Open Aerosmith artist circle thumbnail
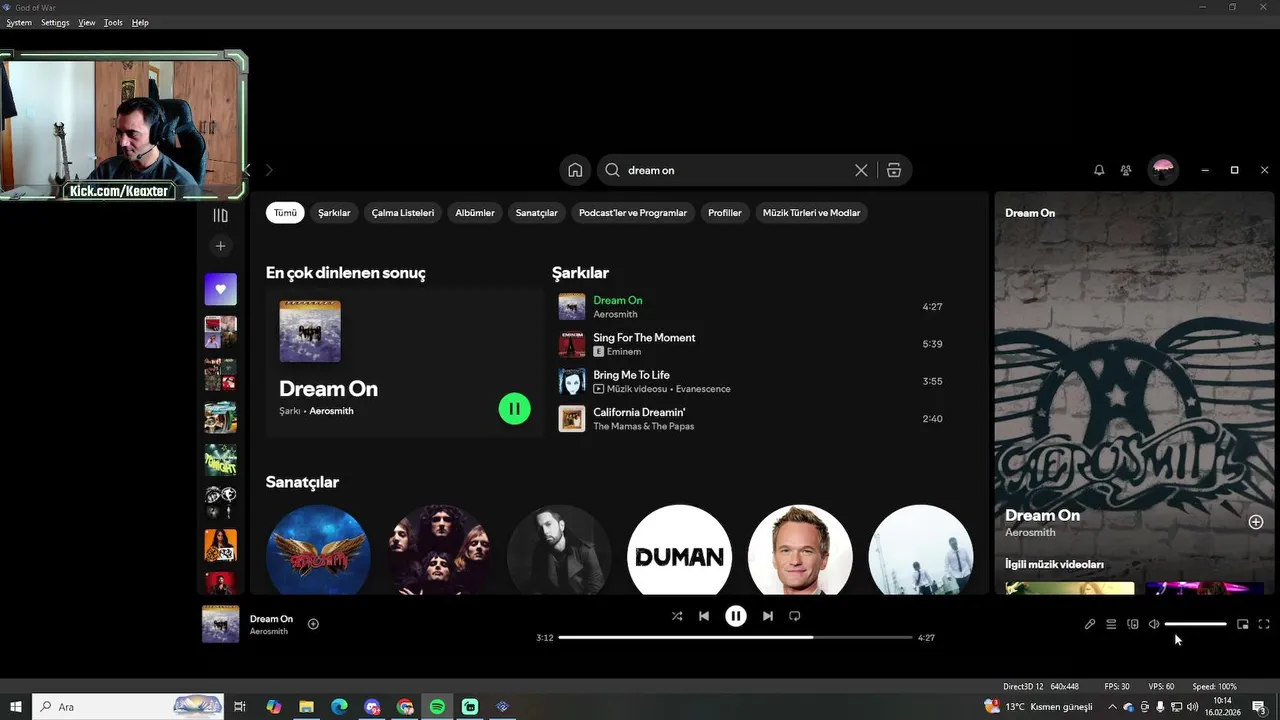Image resolution: width=1280 pixels, height=720 pixels. [318, 556]
